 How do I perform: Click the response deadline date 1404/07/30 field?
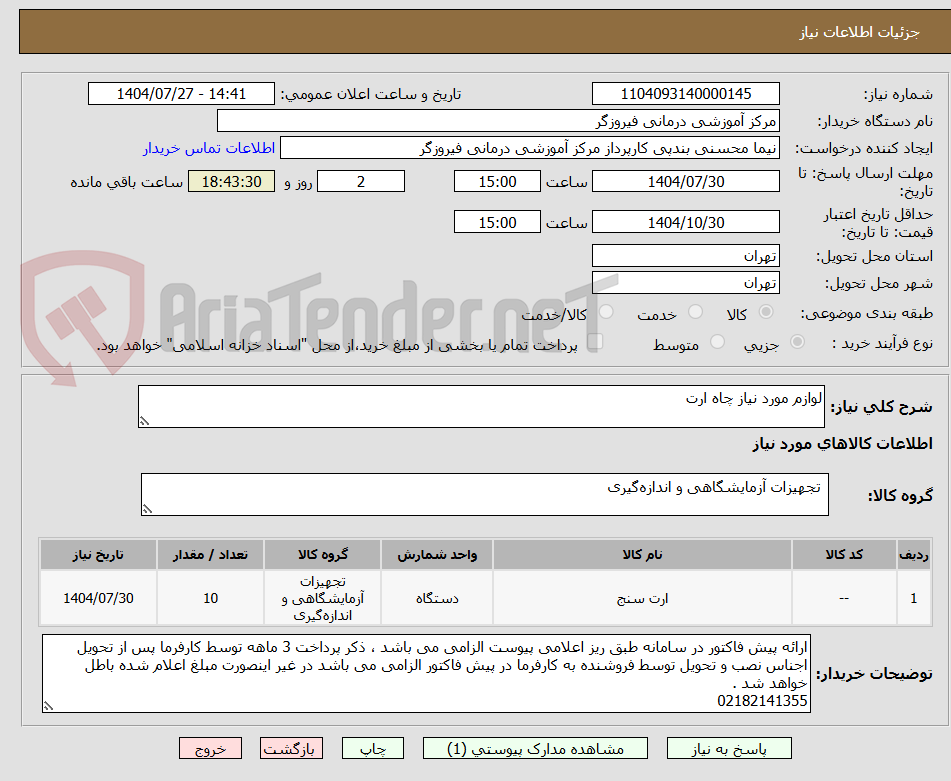[685, 181]
